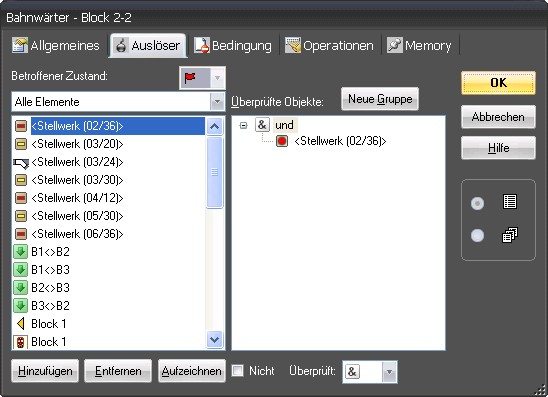Click the traffic light icon of Block 1

click(21, 342)
